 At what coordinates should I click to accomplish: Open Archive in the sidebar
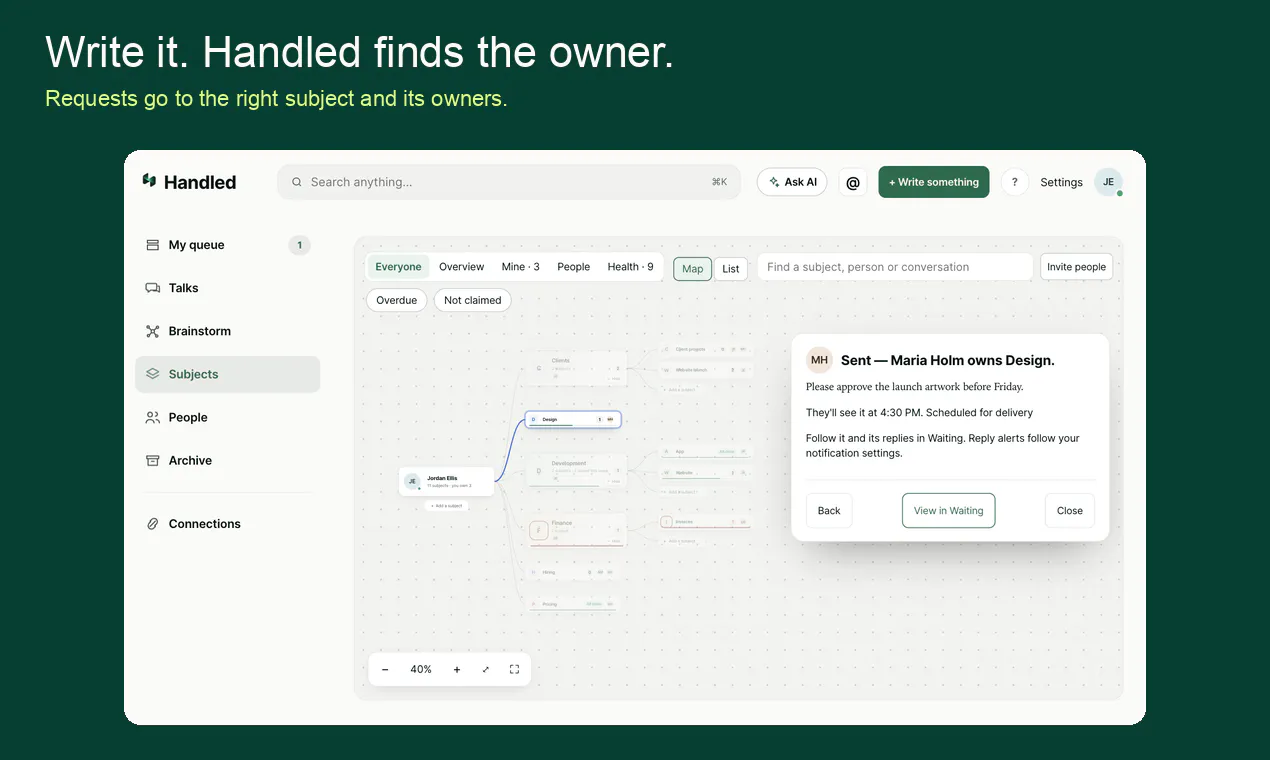228,460
